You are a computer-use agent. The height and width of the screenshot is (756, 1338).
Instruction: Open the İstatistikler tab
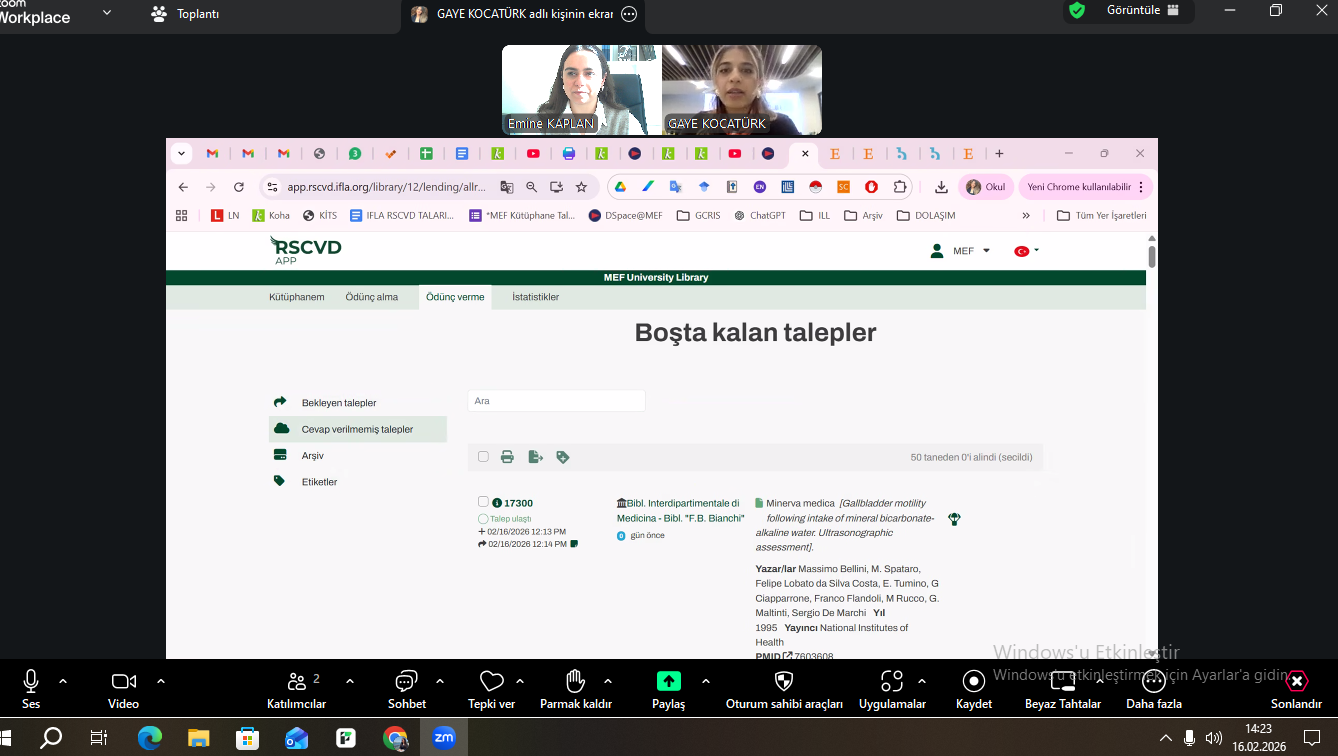(535, 297)
